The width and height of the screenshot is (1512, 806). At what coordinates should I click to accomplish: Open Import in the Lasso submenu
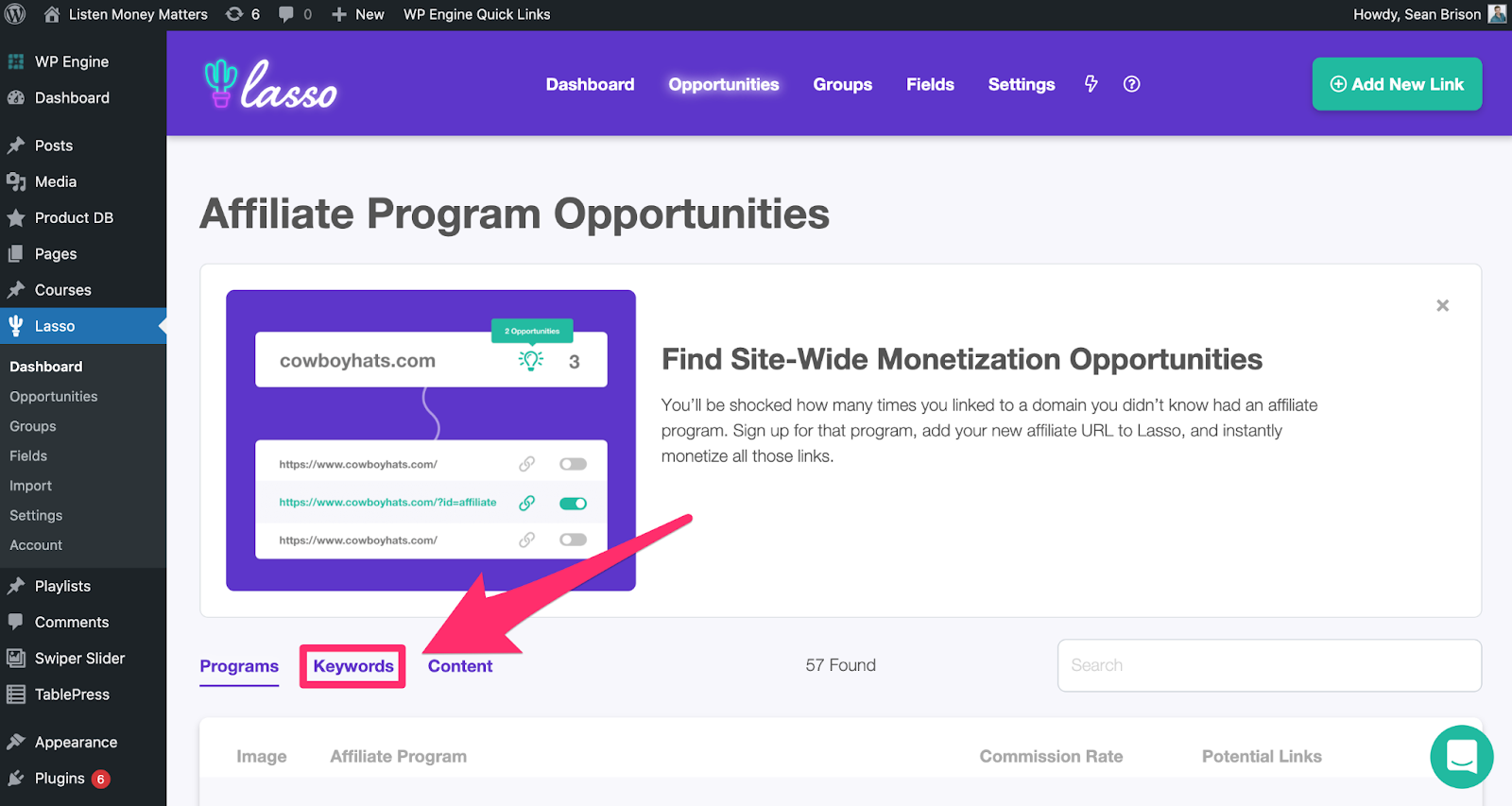[30, 486]
